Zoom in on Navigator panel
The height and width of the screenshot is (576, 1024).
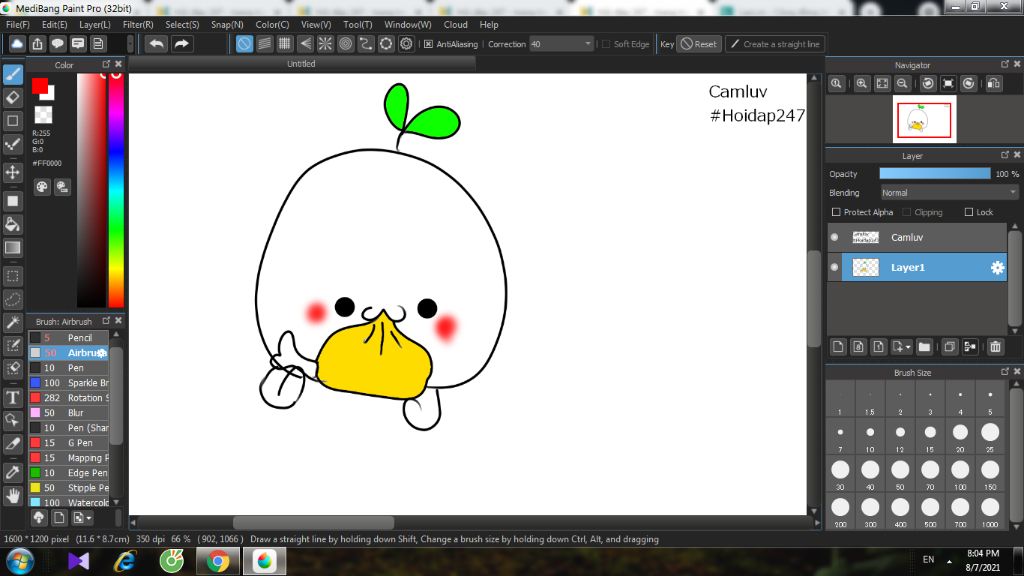pyautogui.click(x=862, y=84)
